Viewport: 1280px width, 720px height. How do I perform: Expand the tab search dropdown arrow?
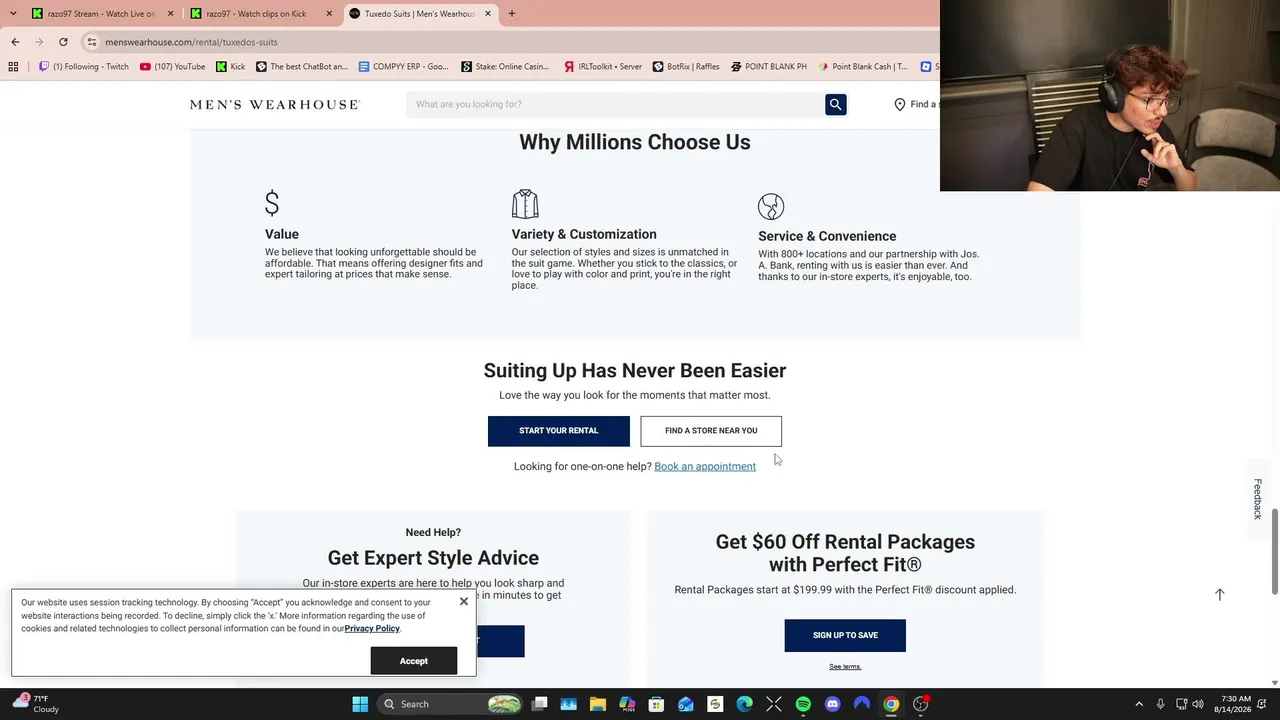[13, 14]
